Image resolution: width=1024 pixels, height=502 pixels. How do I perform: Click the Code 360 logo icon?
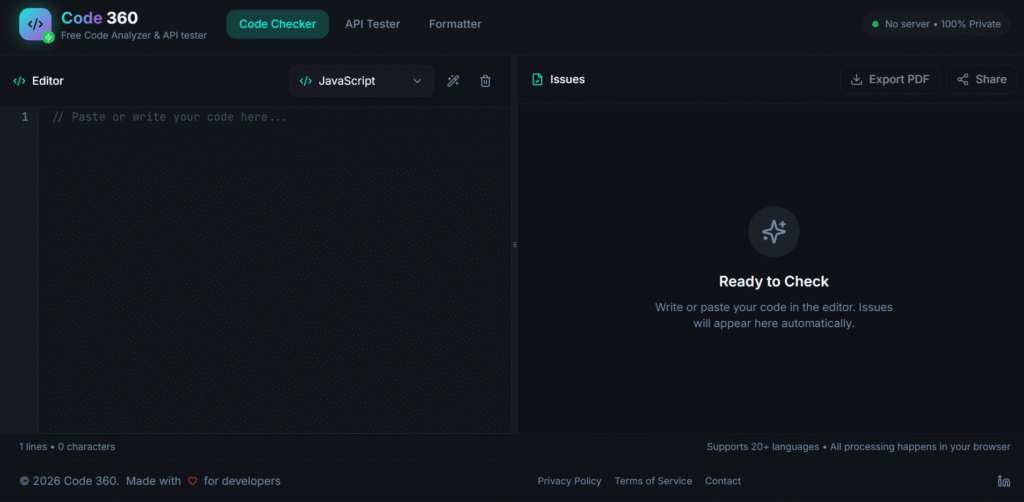(x=35, y=24)
